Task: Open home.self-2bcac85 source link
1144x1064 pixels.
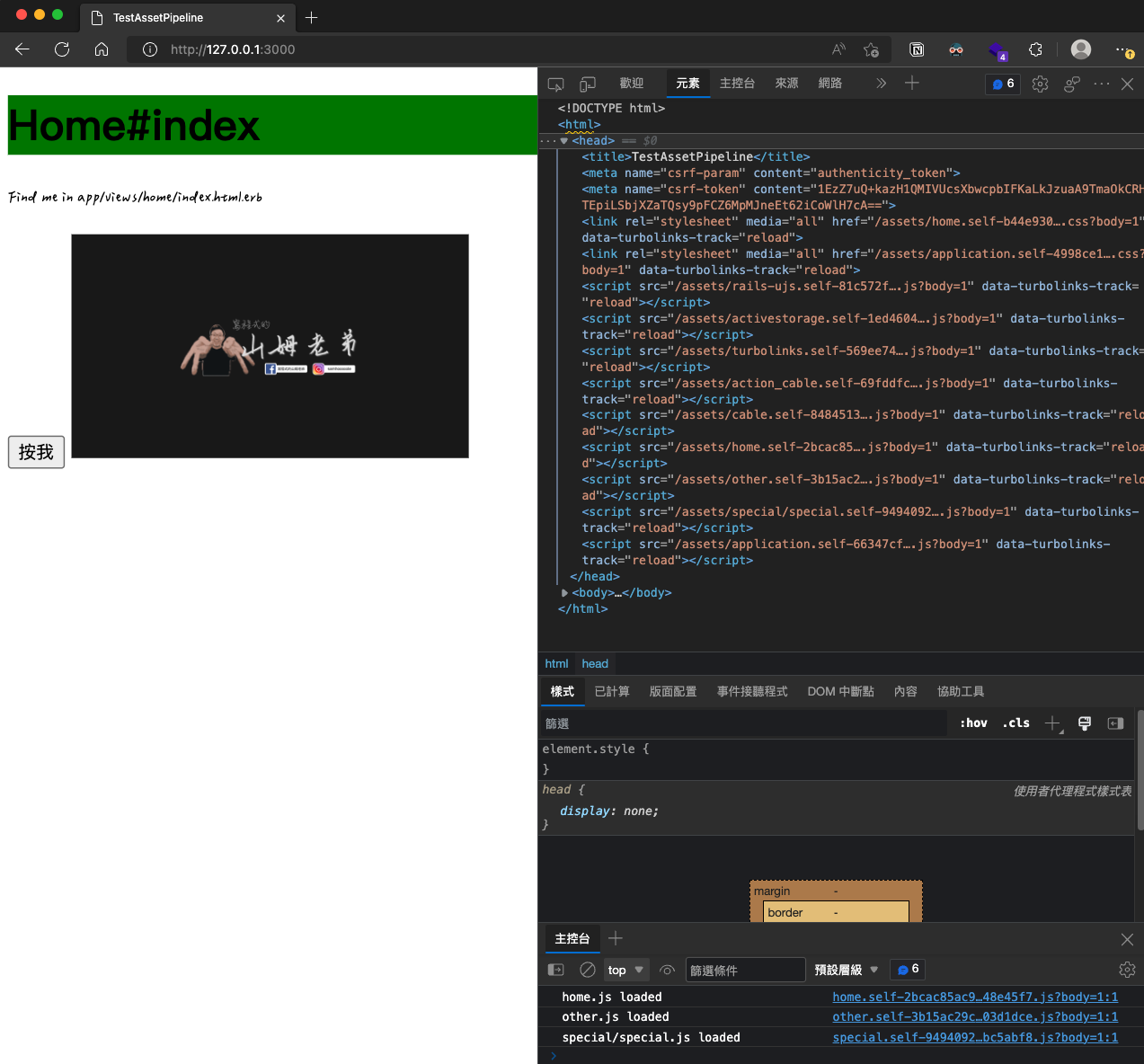Action: coord(975,997)
